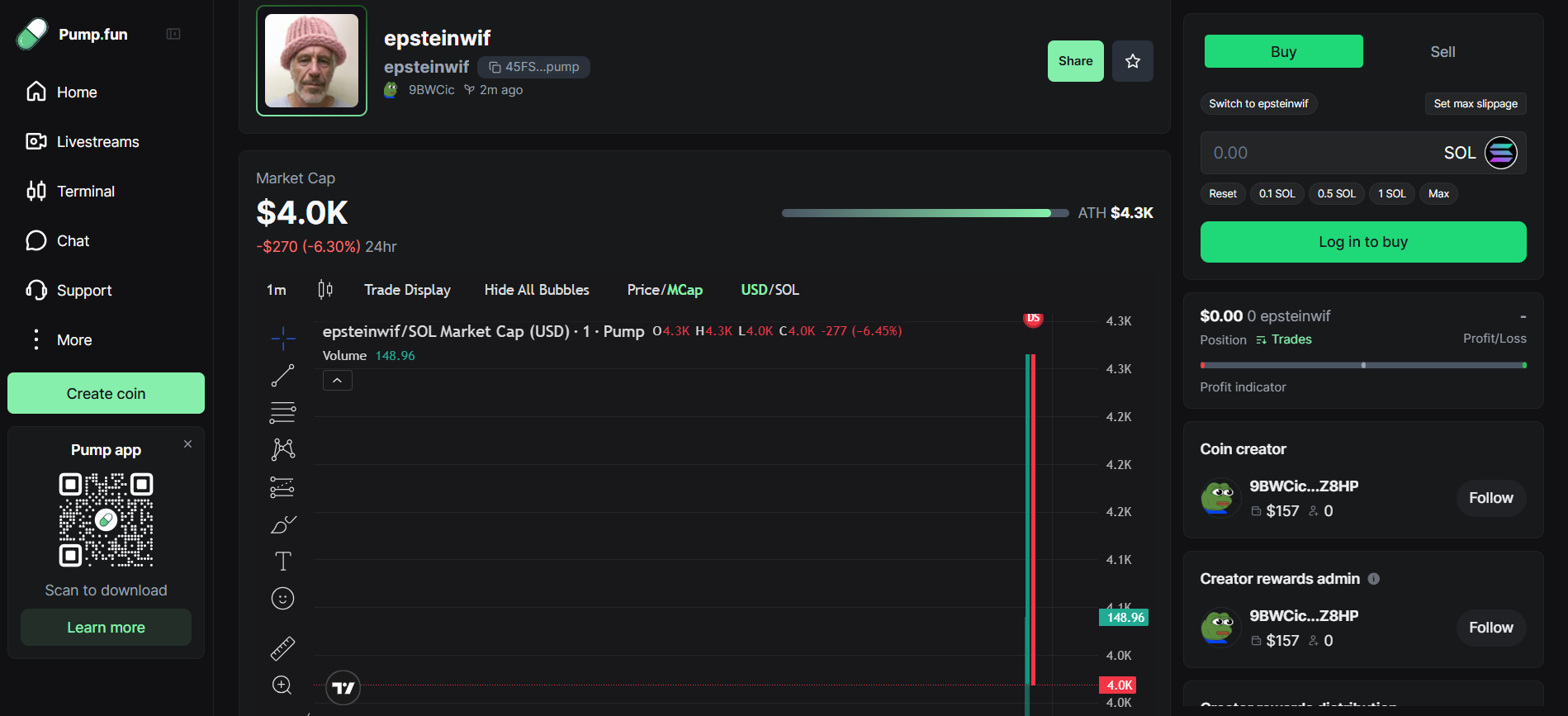Click Set max slippage
Viewport: 1568px width, 716px height.
[1476, 103]
